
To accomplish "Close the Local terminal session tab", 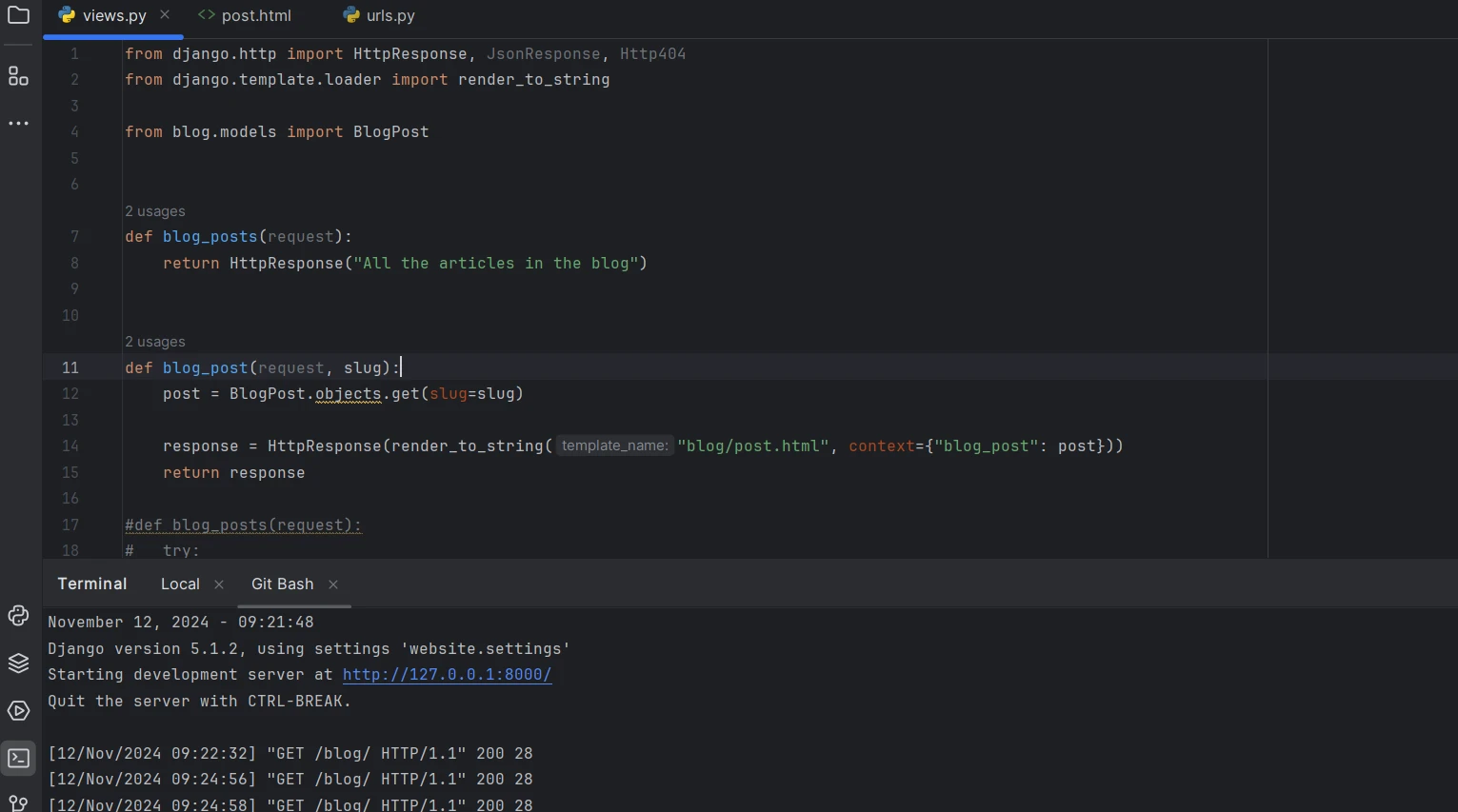I will pyautogui.click(x=219, y=584).
